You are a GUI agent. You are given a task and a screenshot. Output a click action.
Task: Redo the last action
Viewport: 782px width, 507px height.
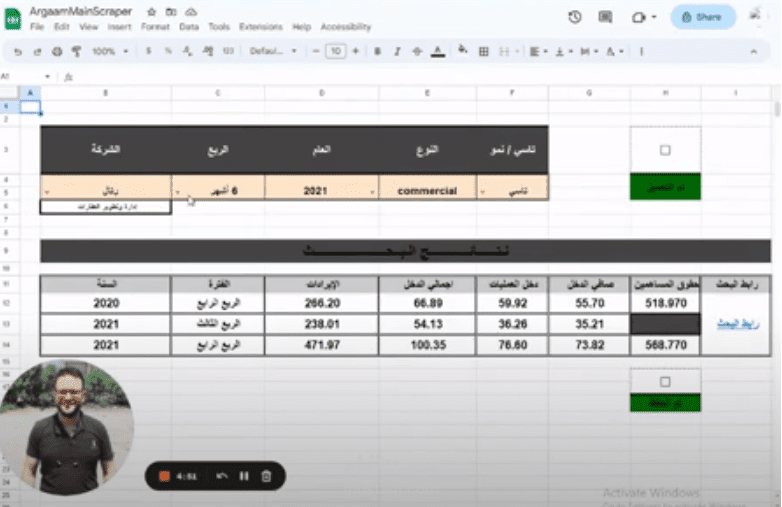point(37,51)
